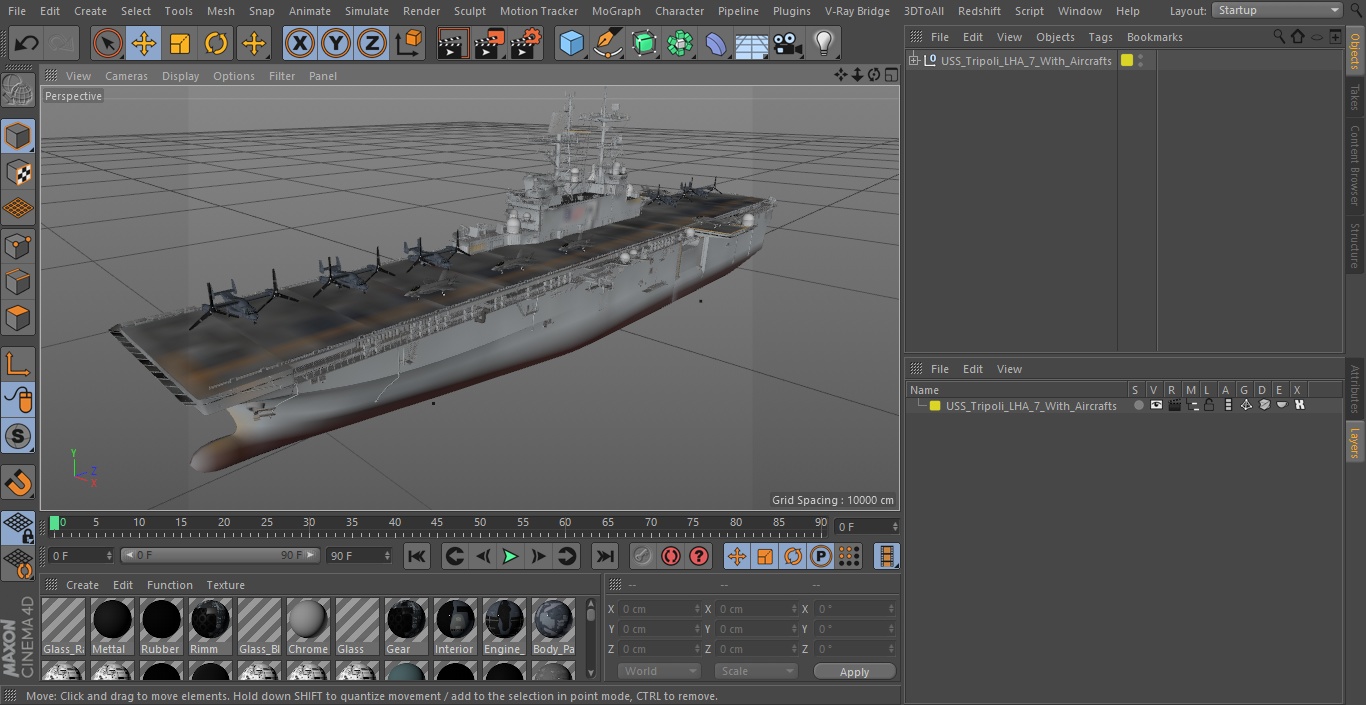Open the World coordinate dropdown
This screenshot has width=1366, height=705.
coord(658,671)
